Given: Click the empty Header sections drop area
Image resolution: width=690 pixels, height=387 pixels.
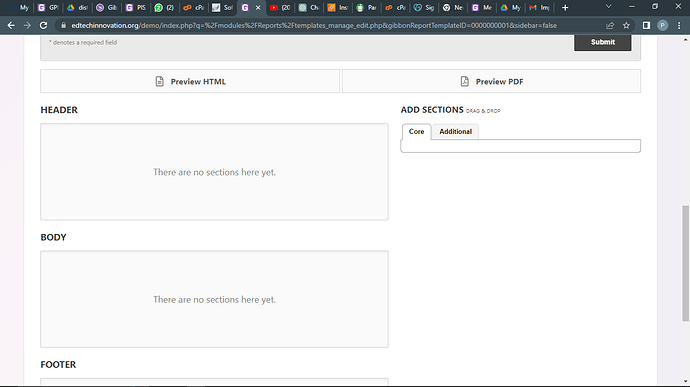Looking at the screenshot, I should coord(214,172).
